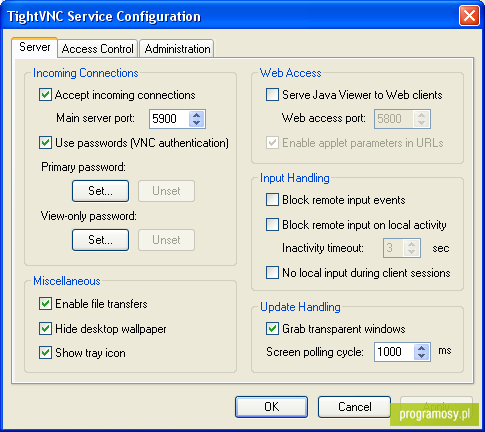
Task: Click the View-only password label
Action: 89,216
